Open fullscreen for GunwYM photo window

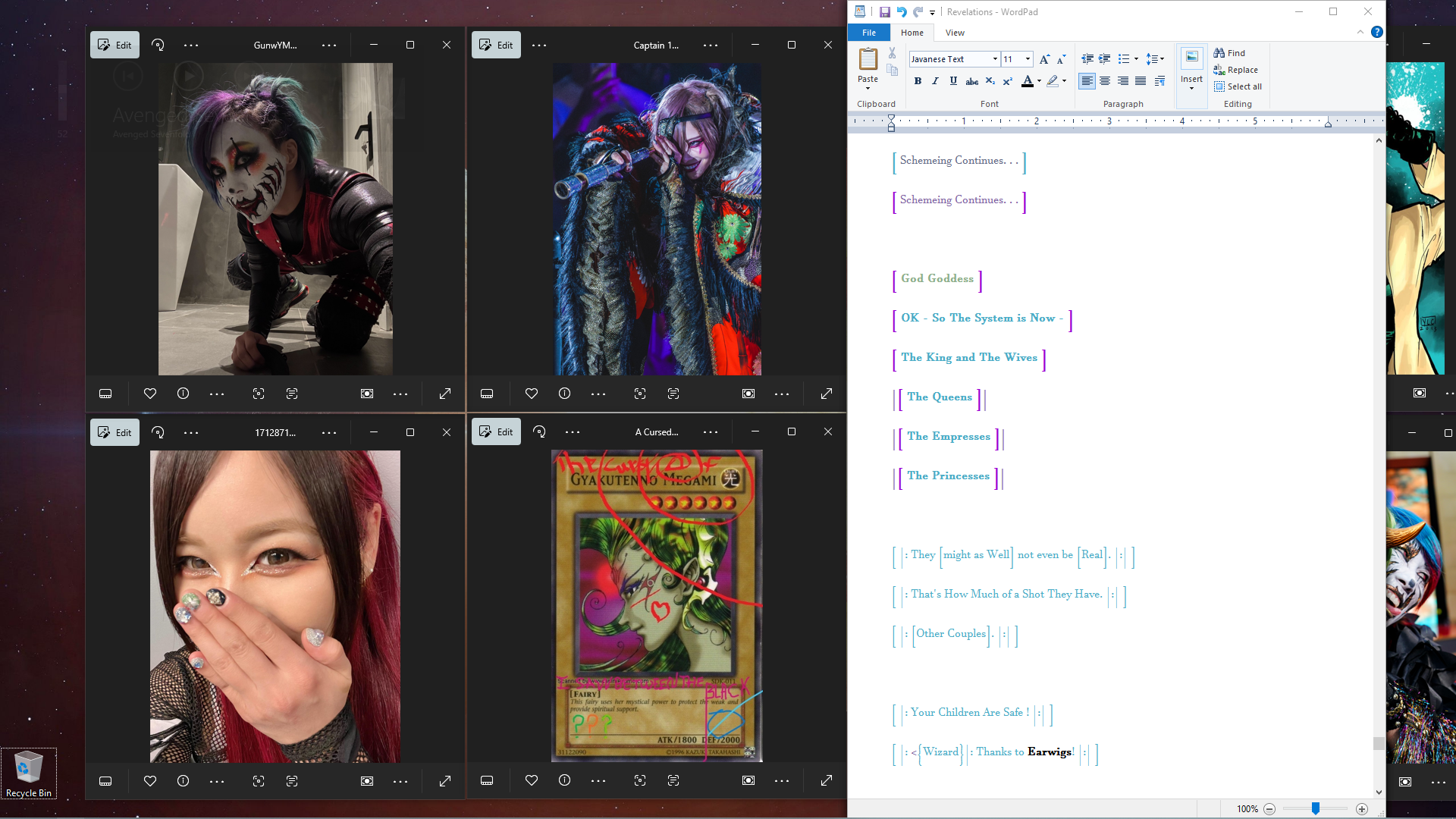coord(445,394)
